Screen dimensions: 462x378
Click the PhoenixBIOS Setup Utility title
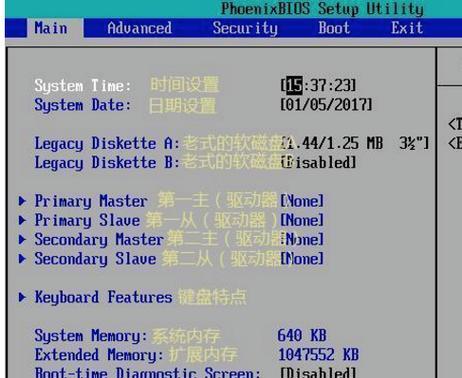(x=322, y=9)
